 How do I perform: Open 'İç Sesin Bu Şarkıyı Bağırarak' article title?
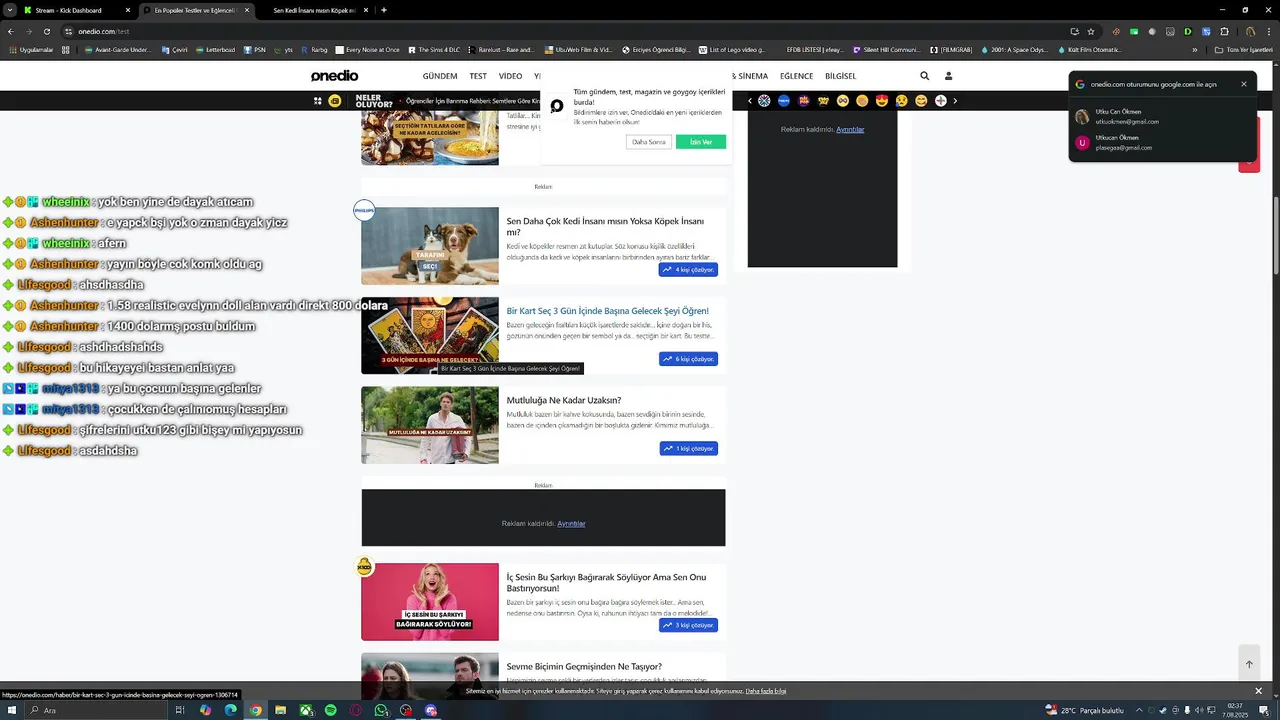[606, 582]
